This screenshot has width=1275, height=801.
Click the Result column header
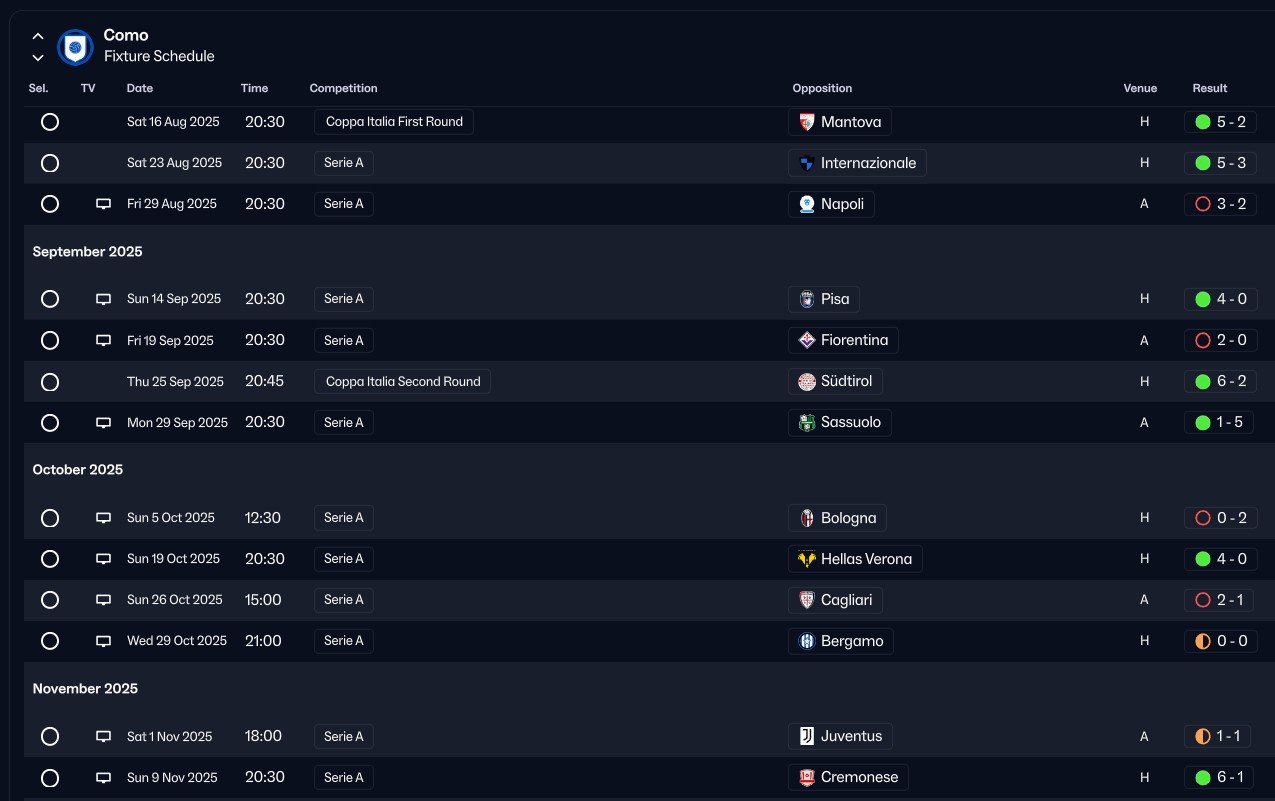click(1209, 88)
